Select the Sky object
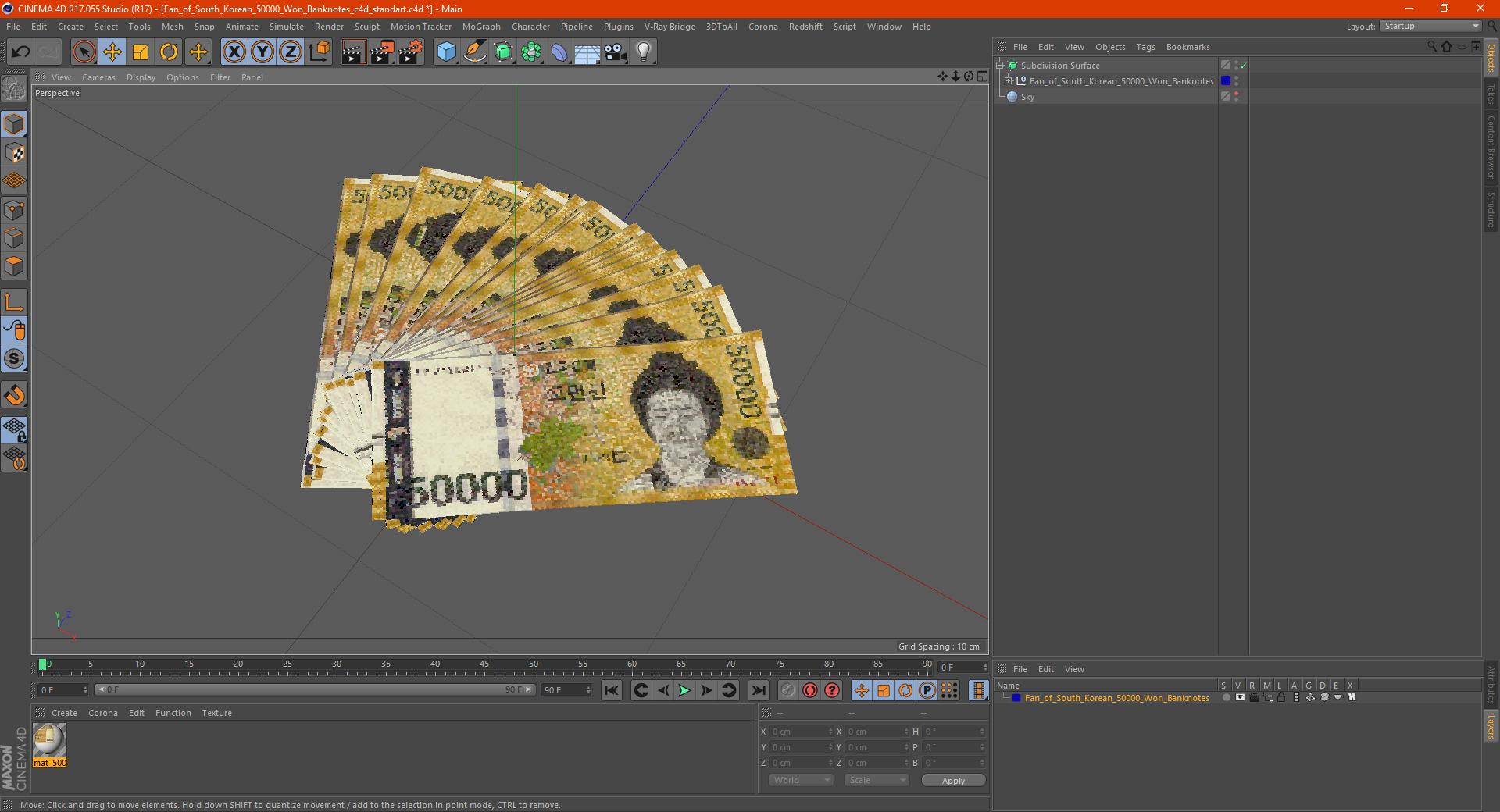This screenshot has width=1500, height=812. 1027,97
